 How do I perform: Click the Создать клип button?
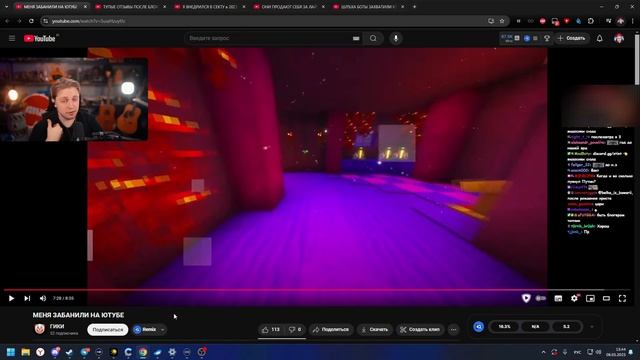420,329
